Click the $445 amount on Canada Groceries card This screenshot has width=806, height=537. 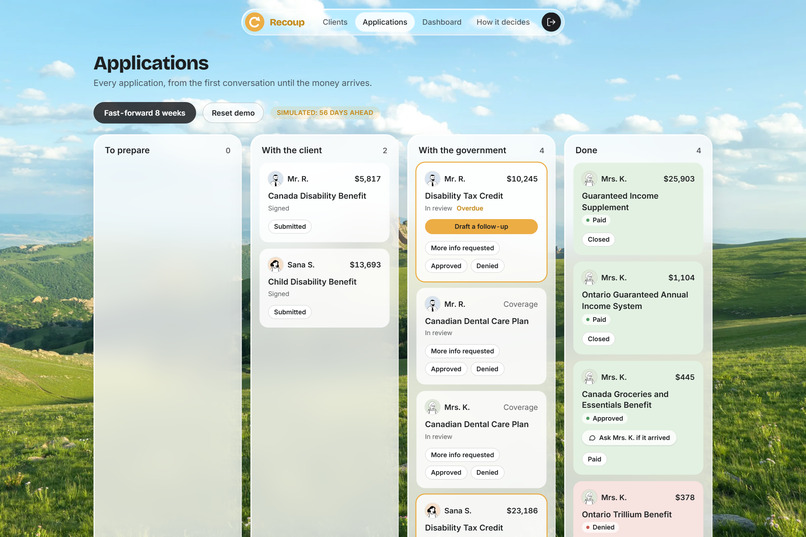[x=685, y=377]
